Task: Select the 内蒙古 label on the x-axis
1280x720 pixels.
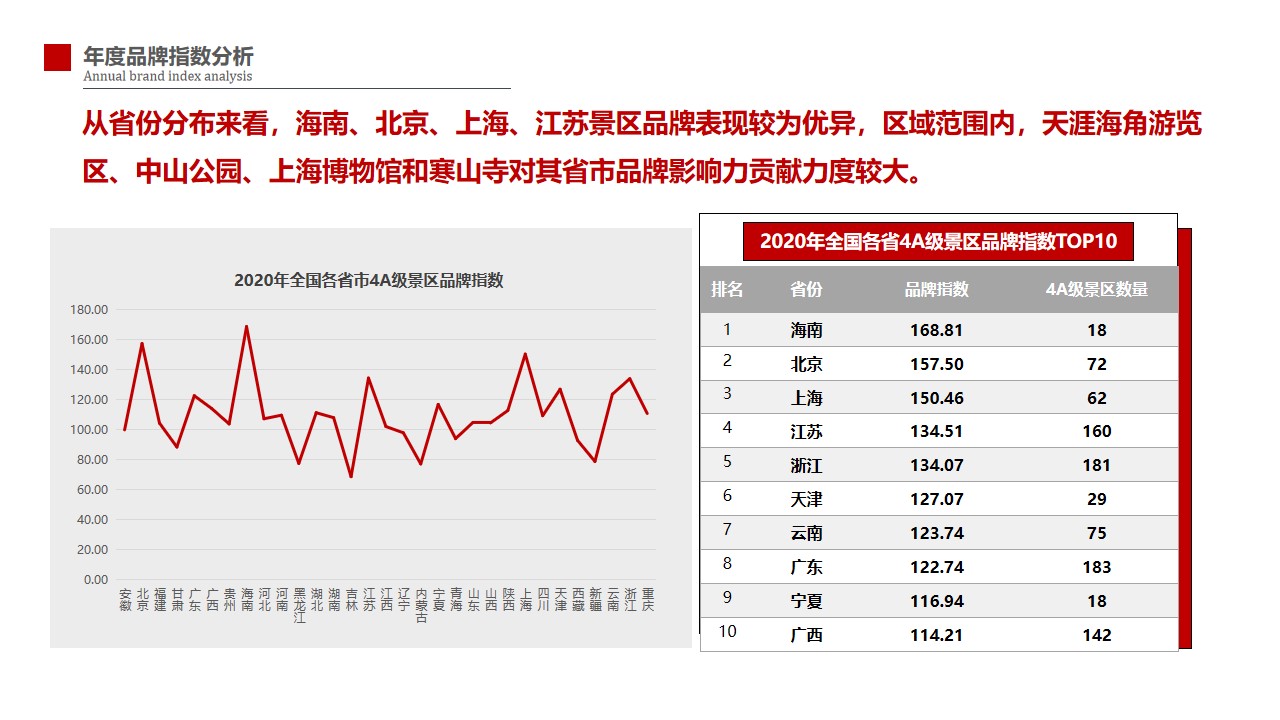Action: coord(422,606)
